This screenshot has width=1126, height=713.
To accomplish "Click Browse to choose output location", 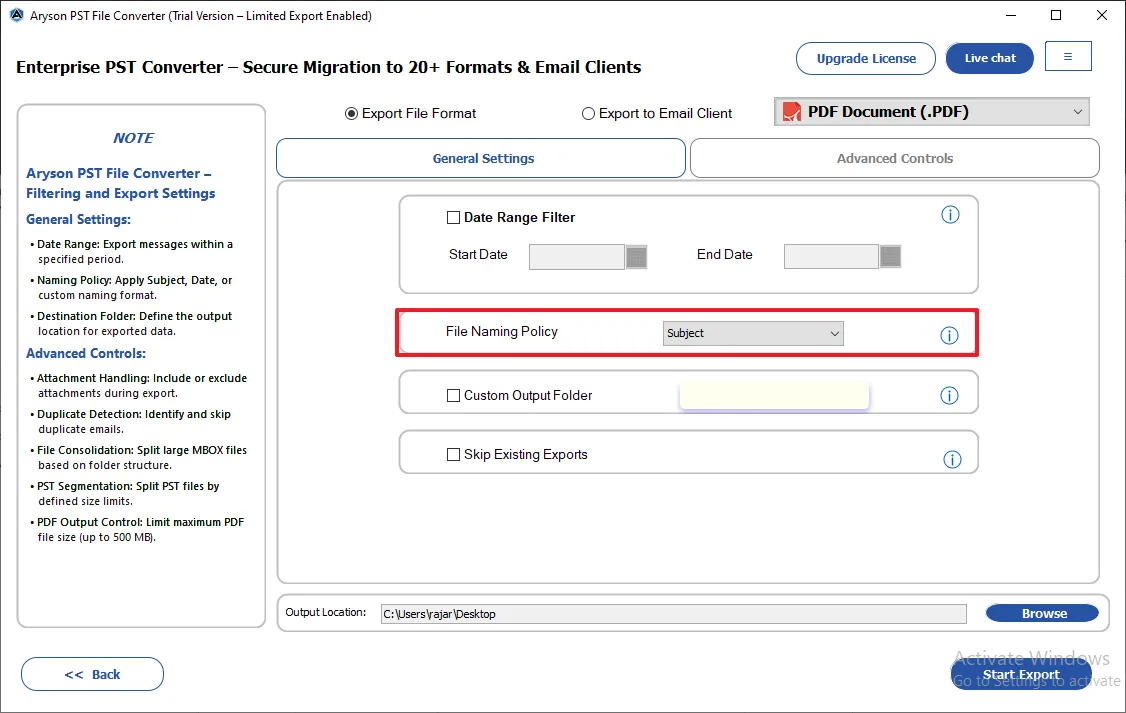I will [x=1042, y=613].
